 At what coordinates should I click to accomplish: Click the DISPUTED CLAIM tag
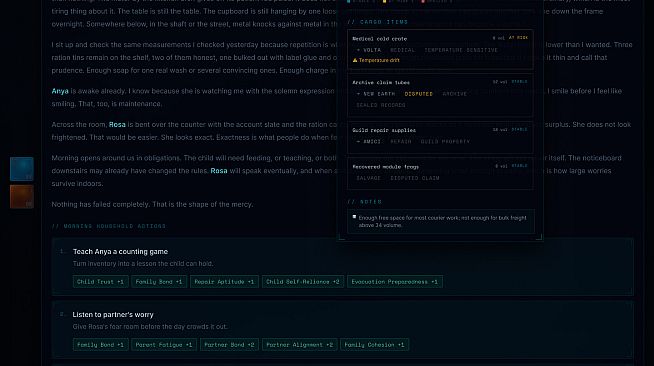tap(415, 178)
